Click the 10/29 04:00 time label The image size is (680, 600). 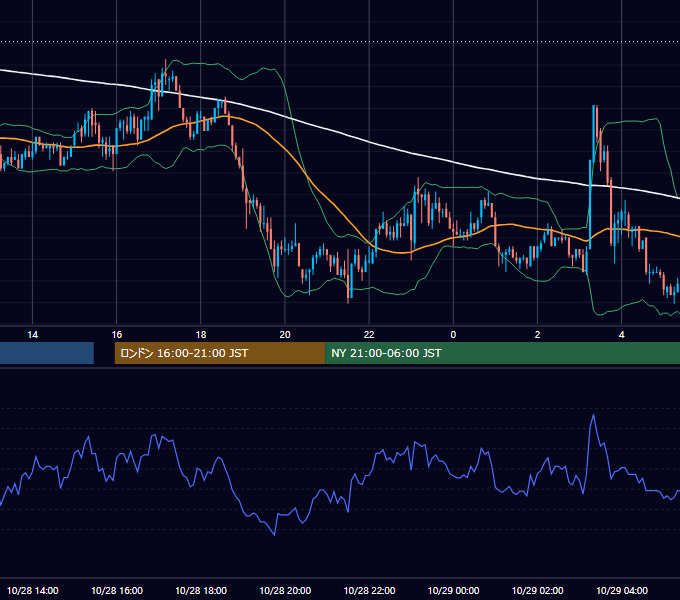pyautogui.click(x=621, y=590)
